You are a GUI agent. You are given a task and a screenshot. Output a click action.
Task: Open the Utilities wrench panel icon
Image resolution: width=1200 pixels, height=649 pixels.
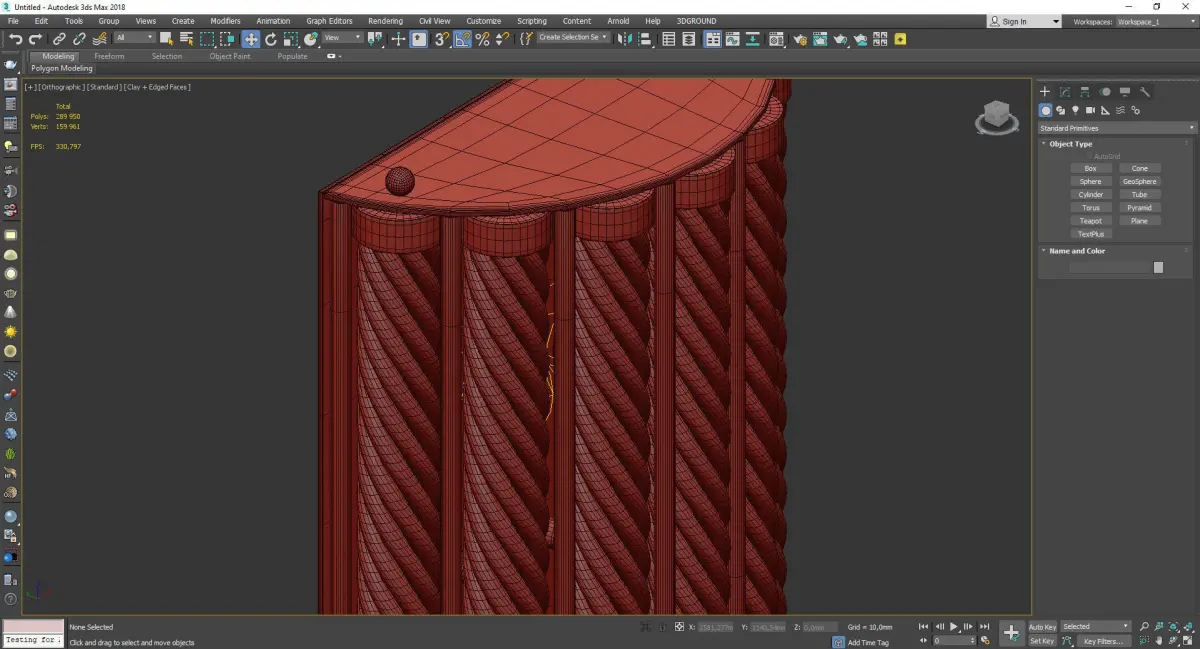[x=1145, y=92]
